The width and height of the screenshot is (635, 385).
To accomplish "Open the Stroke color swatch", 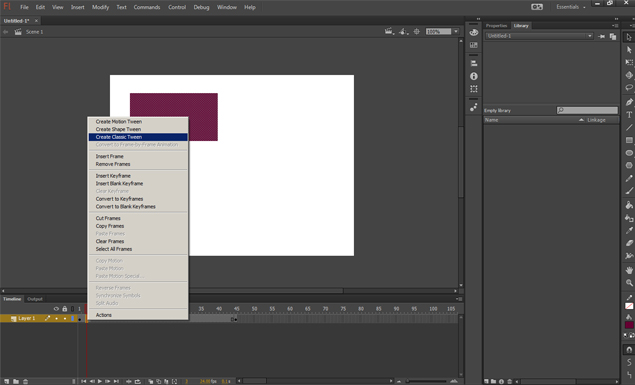I will [x=629, y=306].
